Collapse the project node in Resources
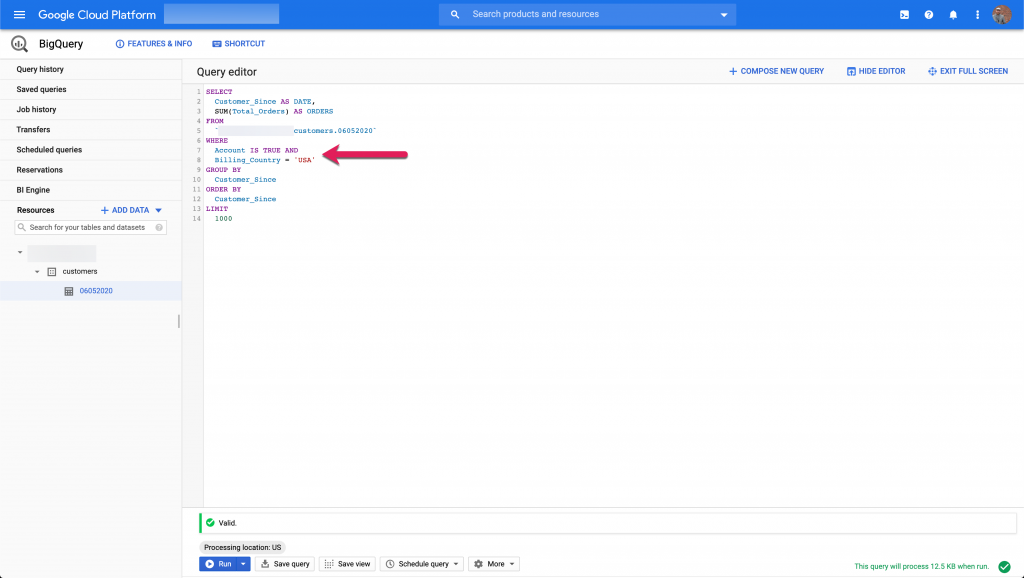The image size is (1024, 578). (x=19, y=252)
